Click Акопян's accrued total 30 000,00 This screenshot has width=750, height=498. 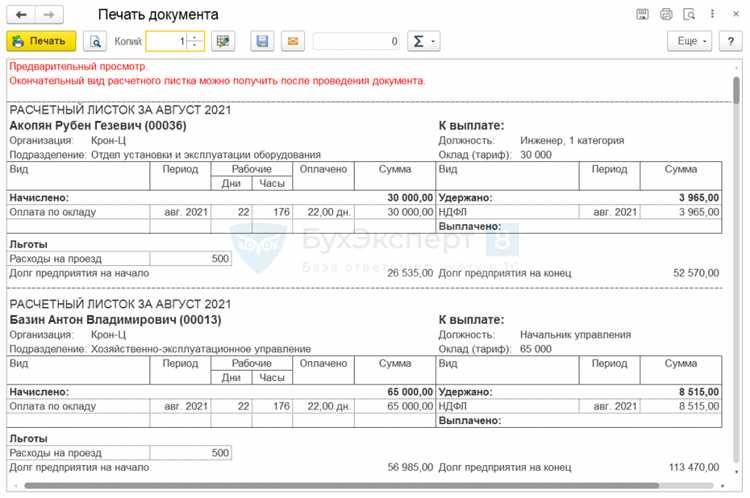[410, 198]
